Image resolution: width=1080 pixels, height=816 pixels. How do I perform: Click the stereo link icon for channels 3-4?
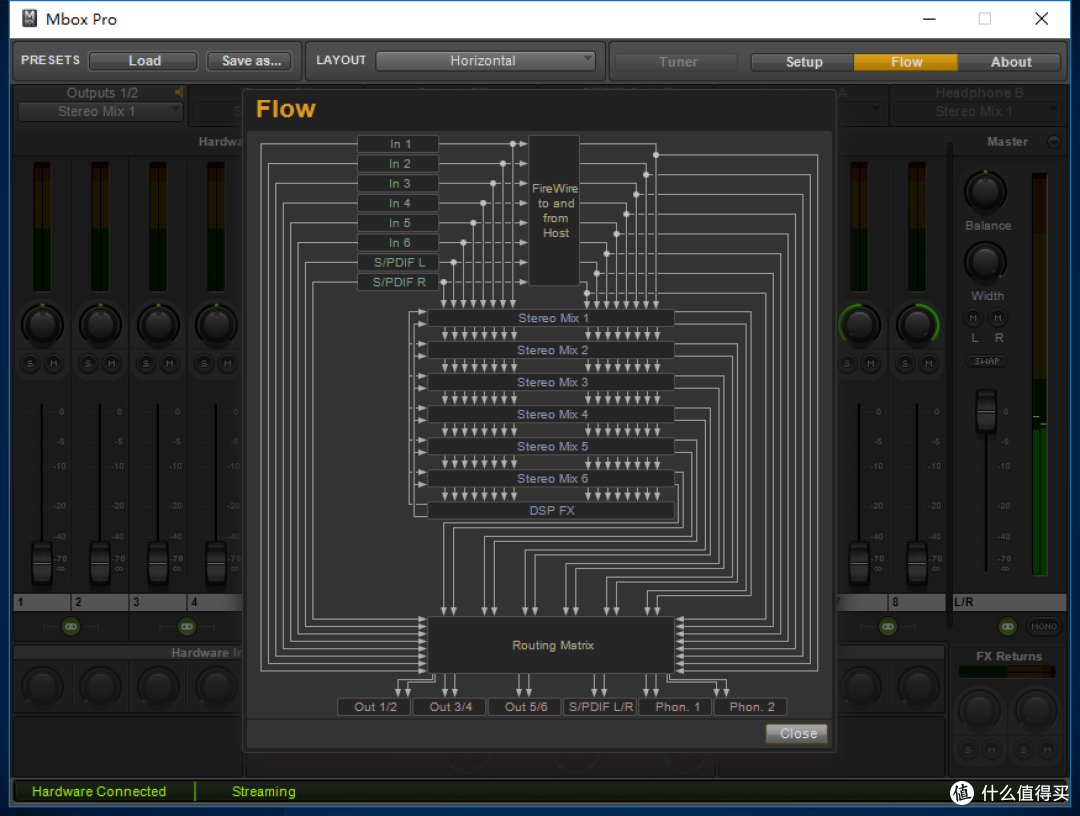tap(187, 627)
